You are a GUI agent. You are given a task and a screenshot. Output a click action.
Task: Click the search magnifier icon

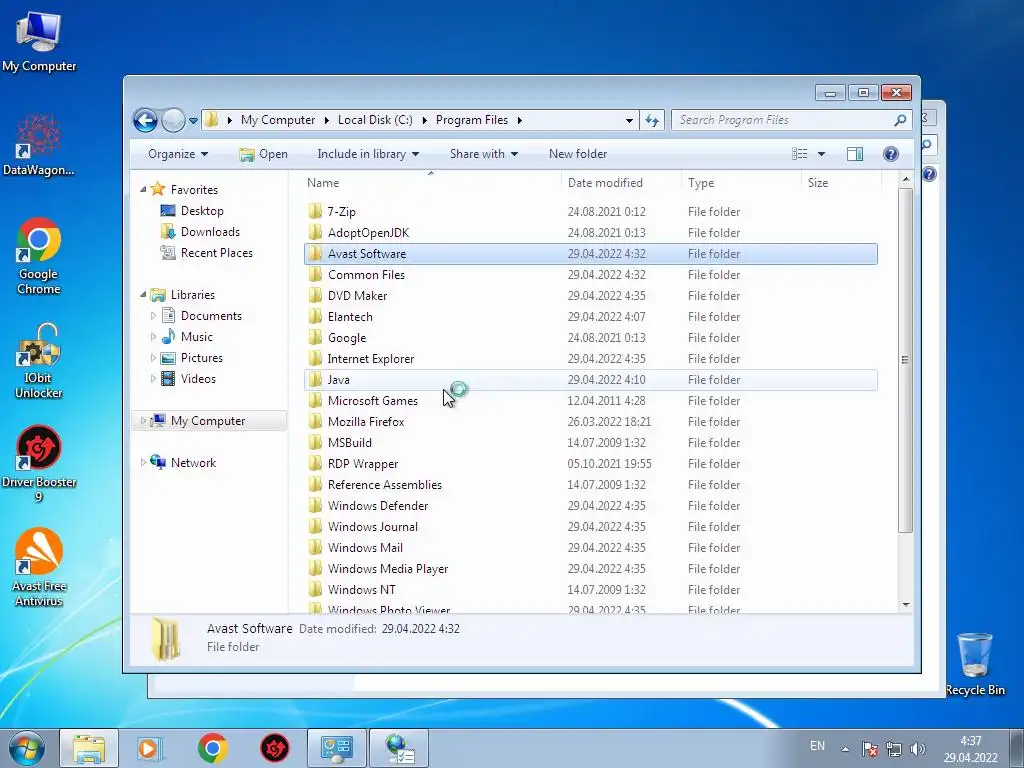point(901,120)
